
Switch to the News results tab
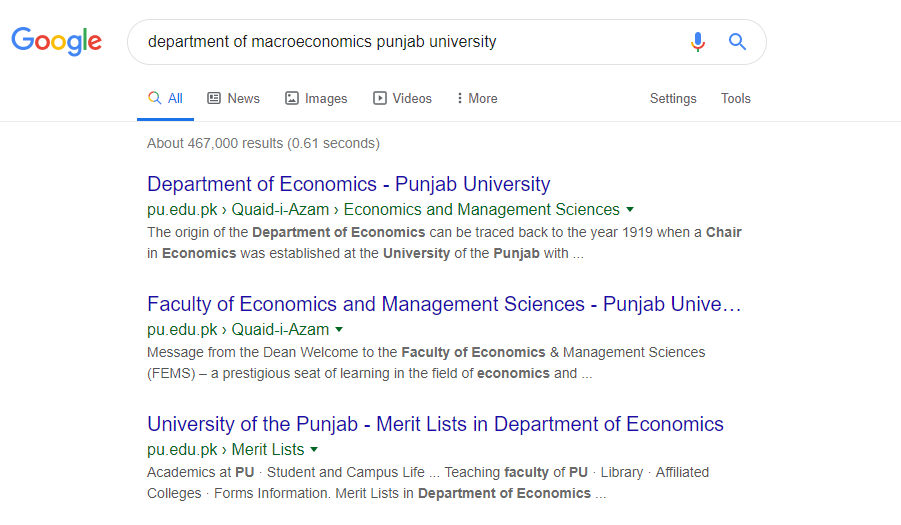pyautogui.click(x=243, y=98)
